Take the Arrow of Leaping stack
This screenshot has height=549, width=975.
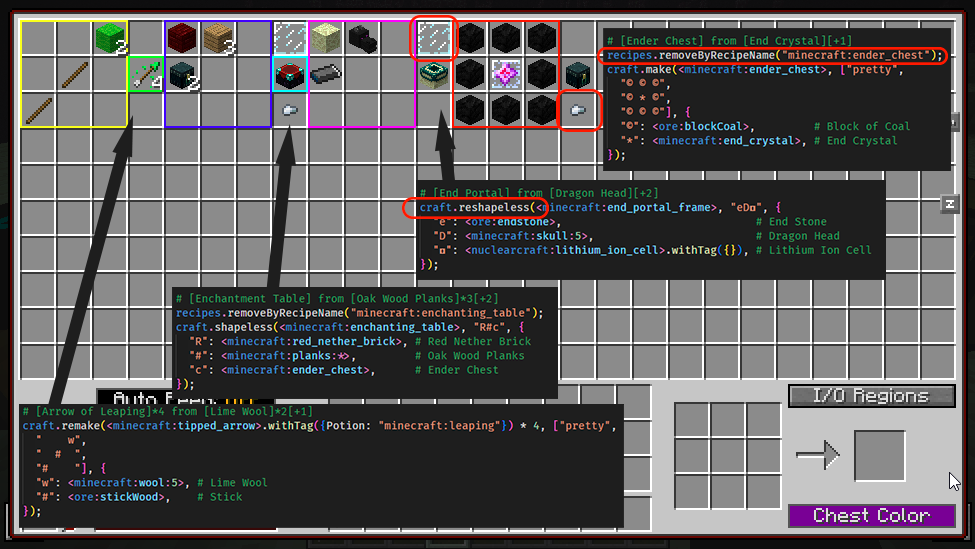[x=147, y=75]
